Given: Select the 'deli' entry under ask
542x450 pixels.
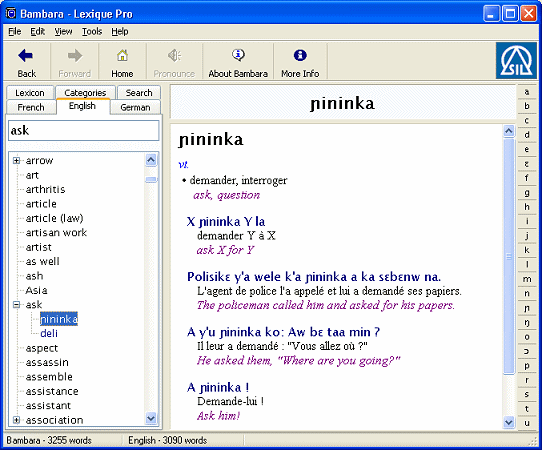Looking at the screenshot, I should click(49, 334).
